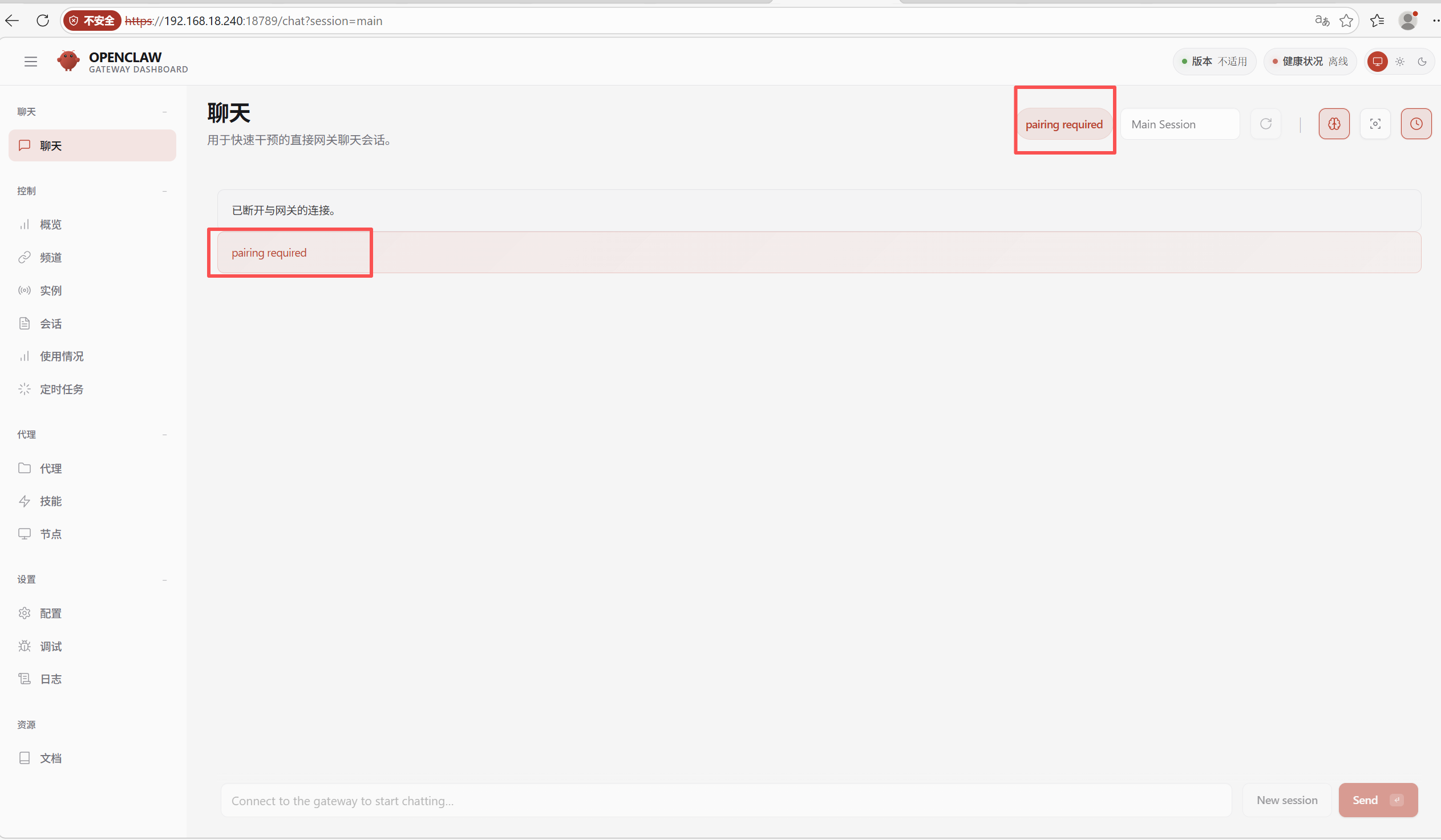
Task: Click the chat message input field
Action: [725, 800]
